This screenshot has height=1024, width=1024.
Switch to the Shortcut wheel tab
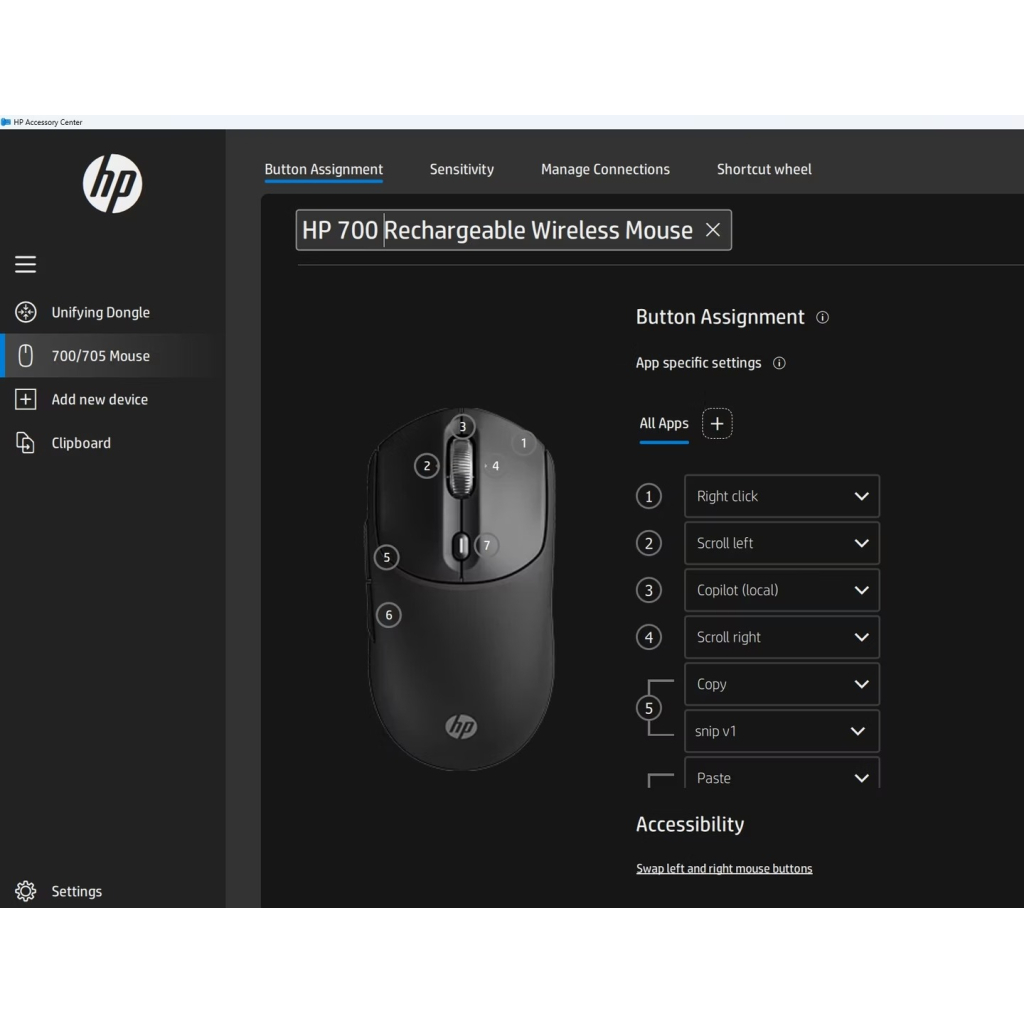click(764, 169)
